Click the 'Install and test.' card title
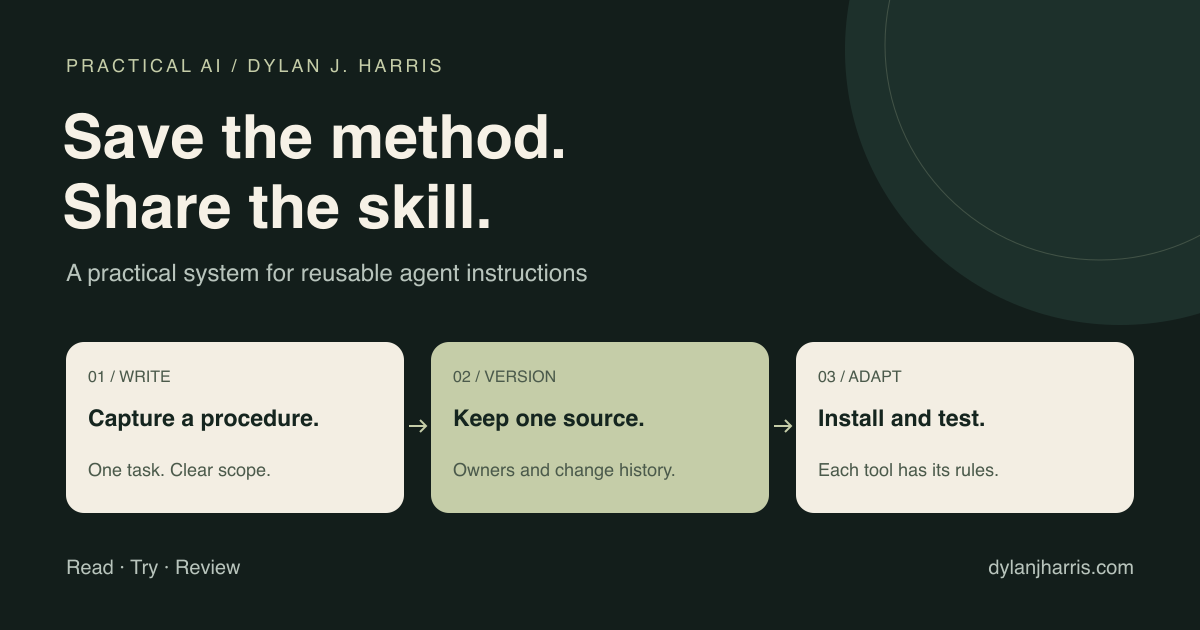Image resolution: width=1200 pixels, height=630 pixels. tap(902, 419)
